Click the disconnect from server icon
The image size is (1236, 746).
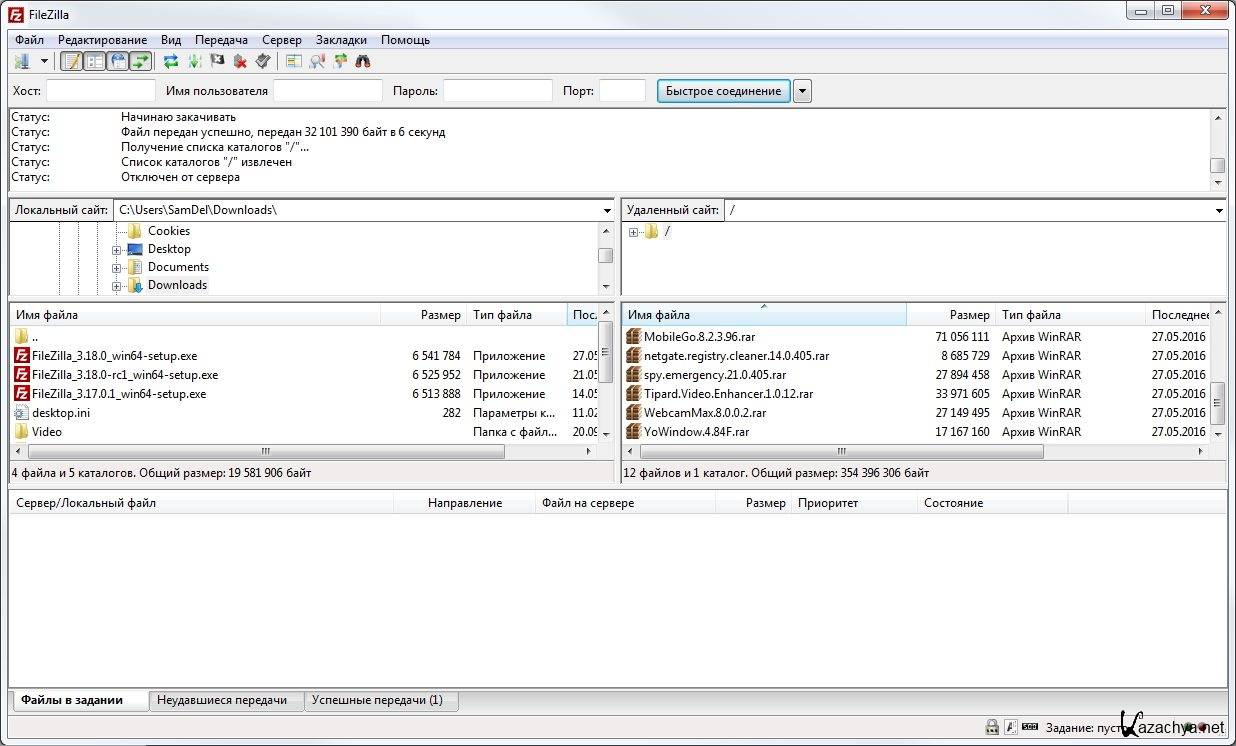click(240, 62)
